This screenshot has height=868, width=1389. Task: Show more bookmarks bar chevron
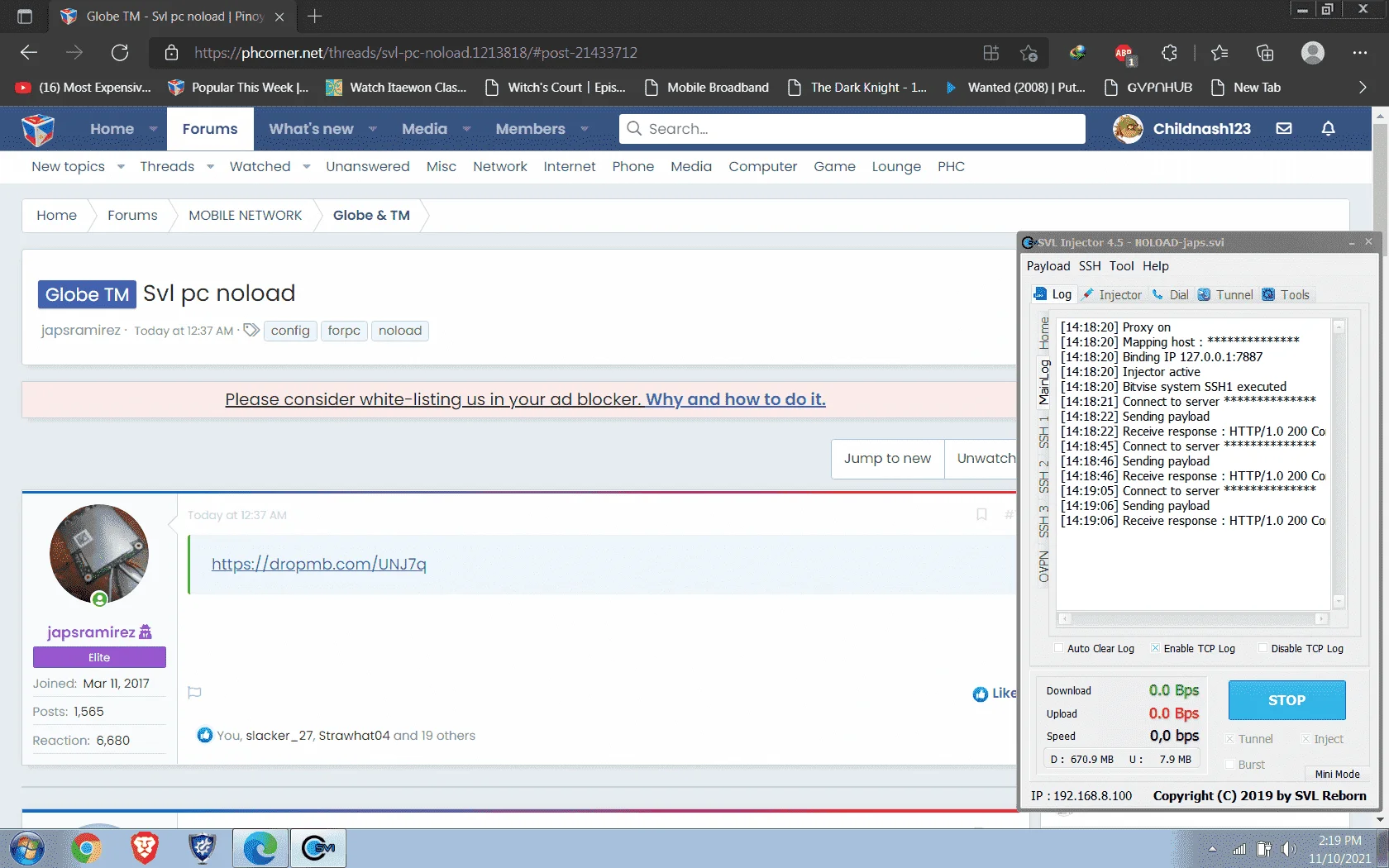(x=1363, y=88)
